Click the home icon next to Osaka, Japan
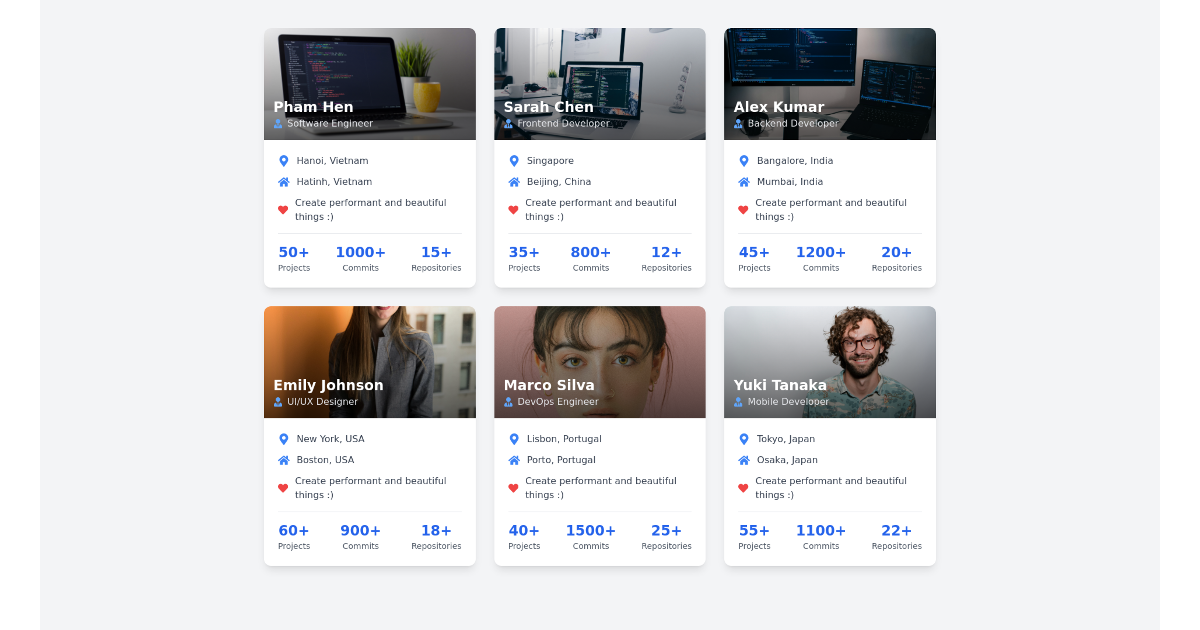The height and width of the screenshot is (630, 1200). coord(743,460)
